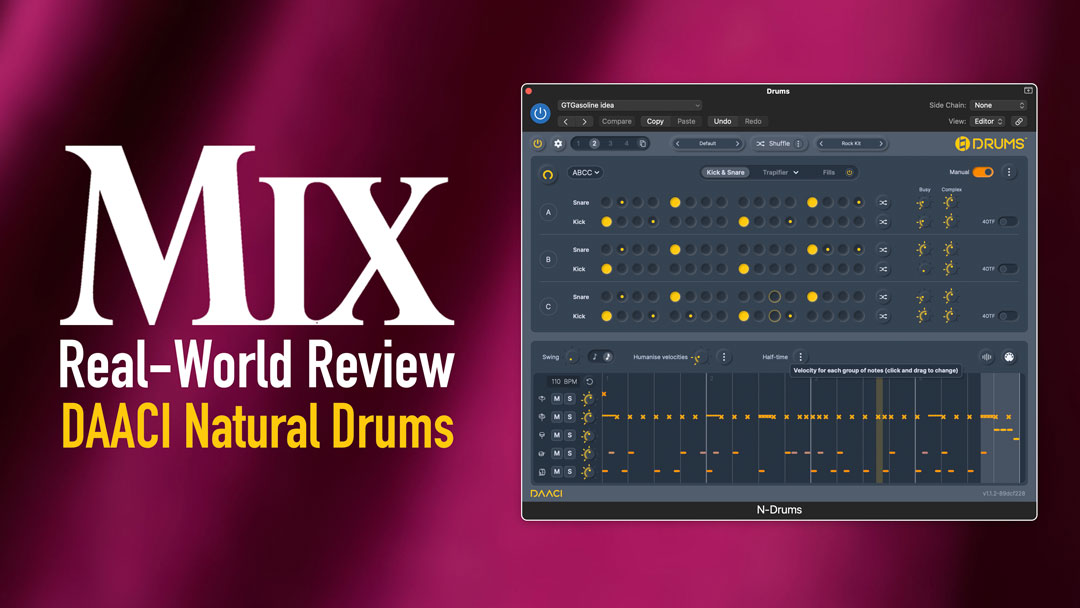
Task: Click the Undo button
Action: 723,121
